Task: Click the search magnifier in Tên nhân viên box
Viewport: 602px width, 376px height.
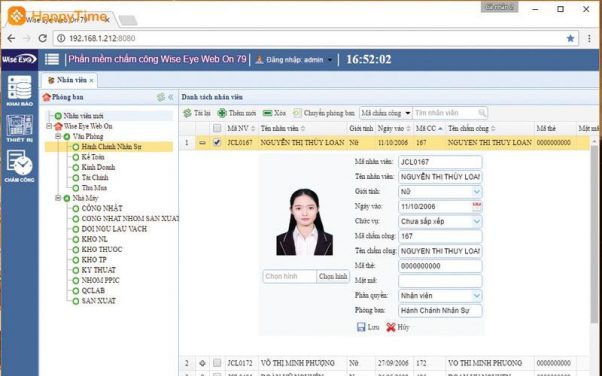Action: (x=482, y=113)
